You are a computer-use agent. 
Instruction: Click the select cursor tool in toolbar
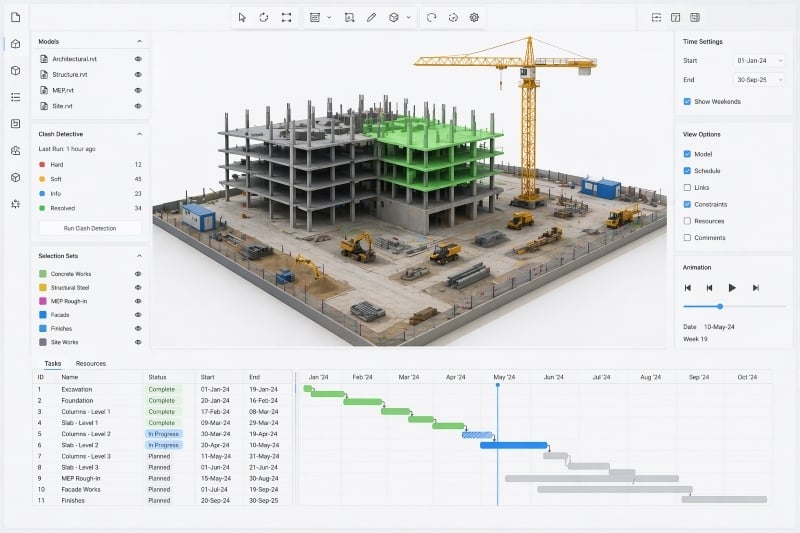pos(242,17)
